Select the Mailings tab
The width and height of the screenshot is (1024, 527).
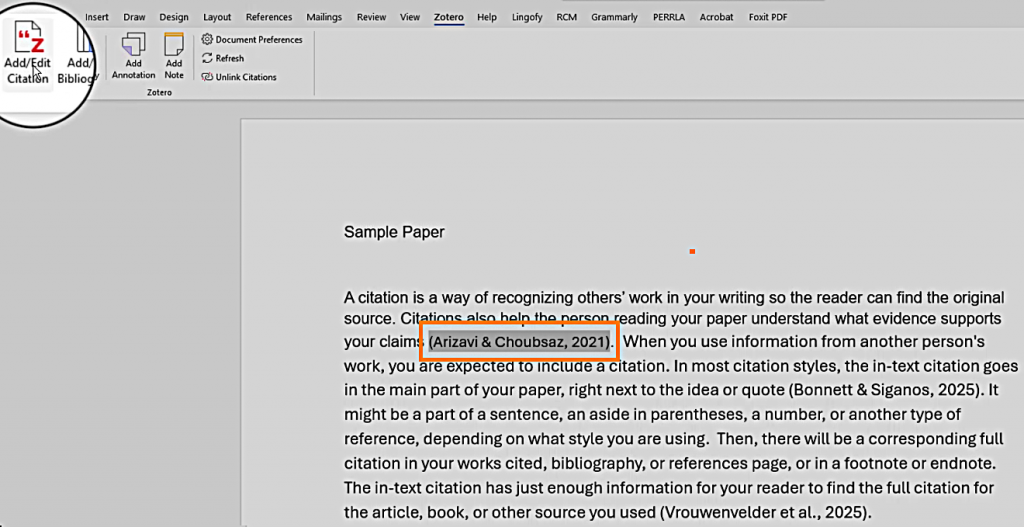324,17
